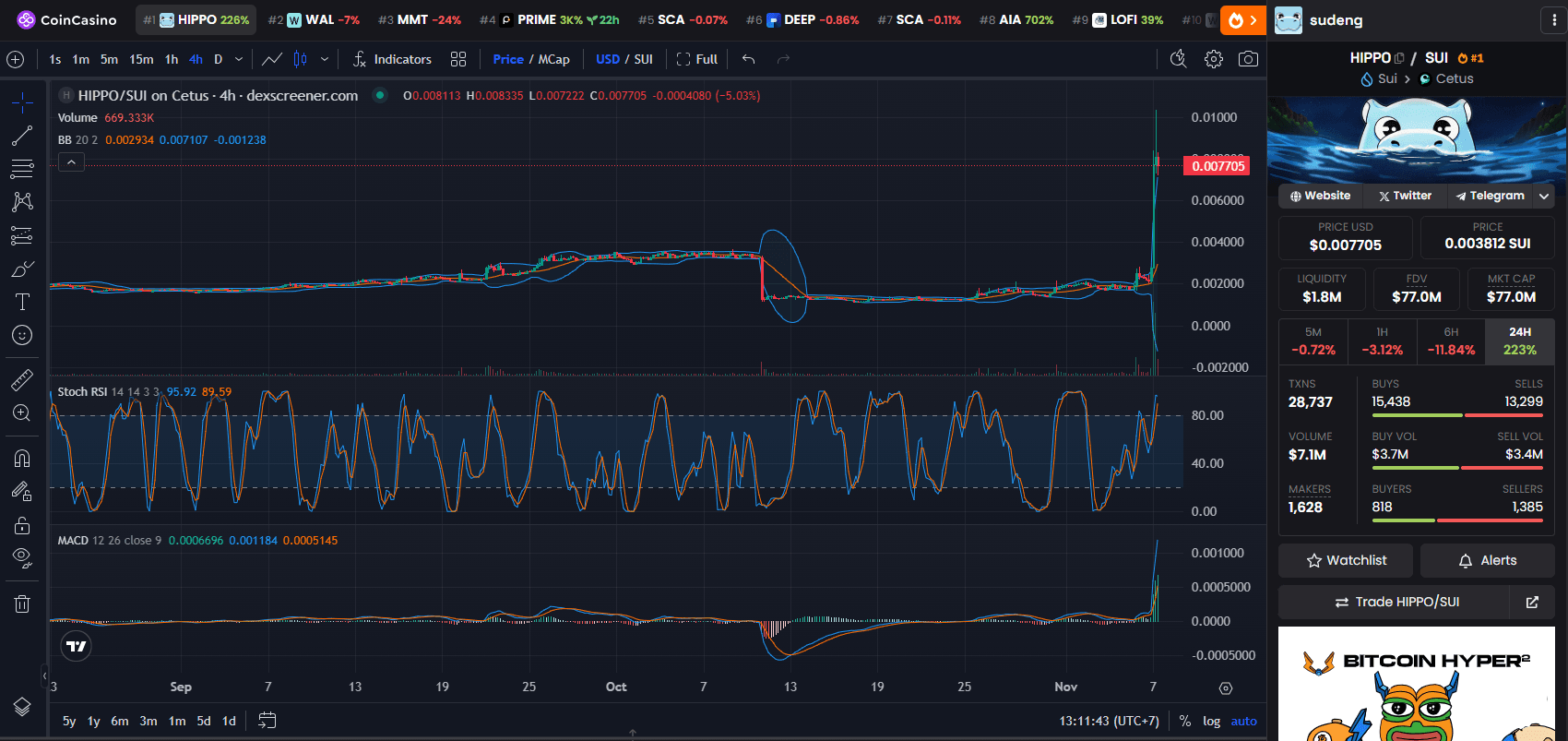The width and height of the screenshot is (1568, 741).
Task: Select the 5M price change tab
Action: [1313, 341]
